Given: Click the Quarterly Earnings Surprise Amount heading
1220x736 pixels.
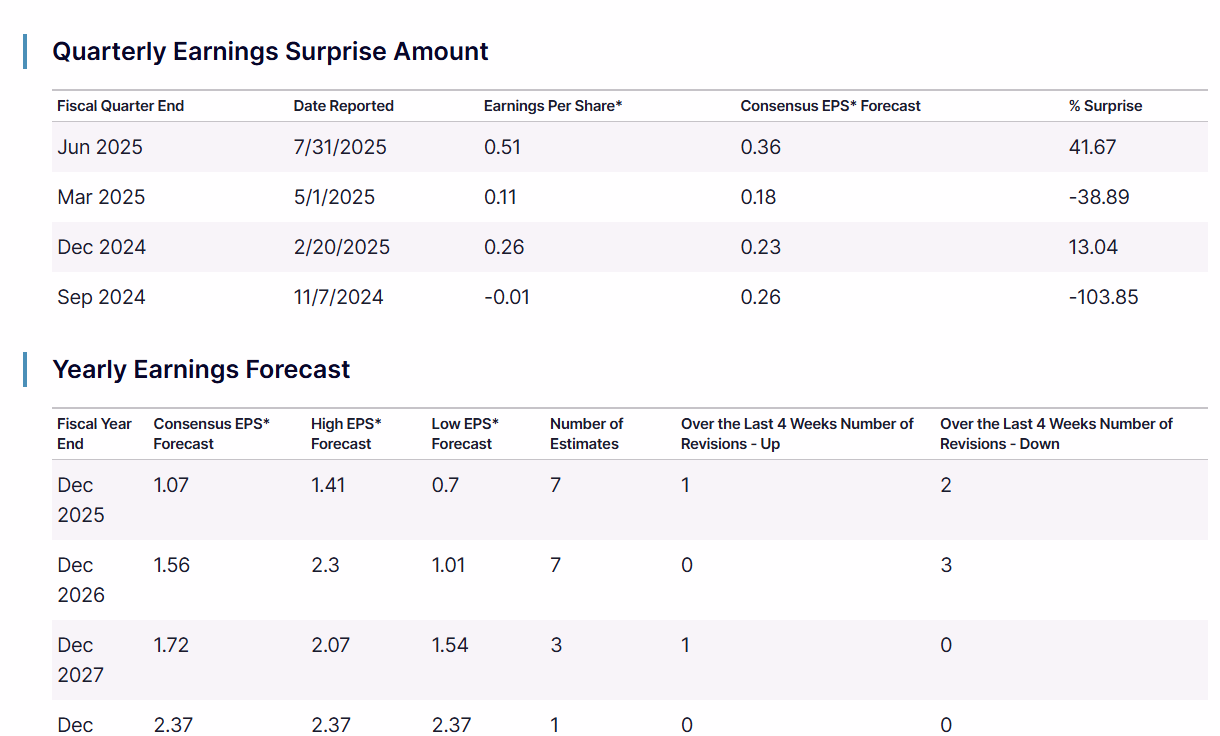Looking at the screenshot, I should [270, 51].
